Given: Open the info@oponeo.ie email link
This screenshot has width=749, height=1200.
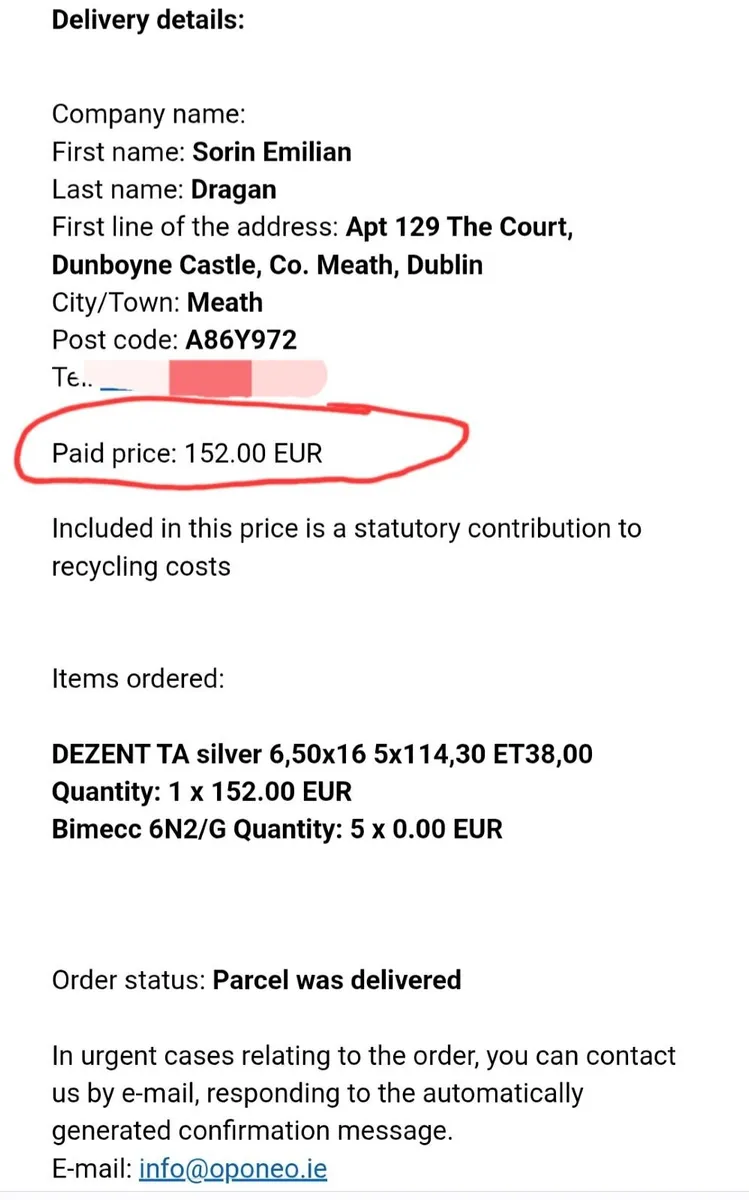Looking at the screenshot, I should tap(233, 1168).
